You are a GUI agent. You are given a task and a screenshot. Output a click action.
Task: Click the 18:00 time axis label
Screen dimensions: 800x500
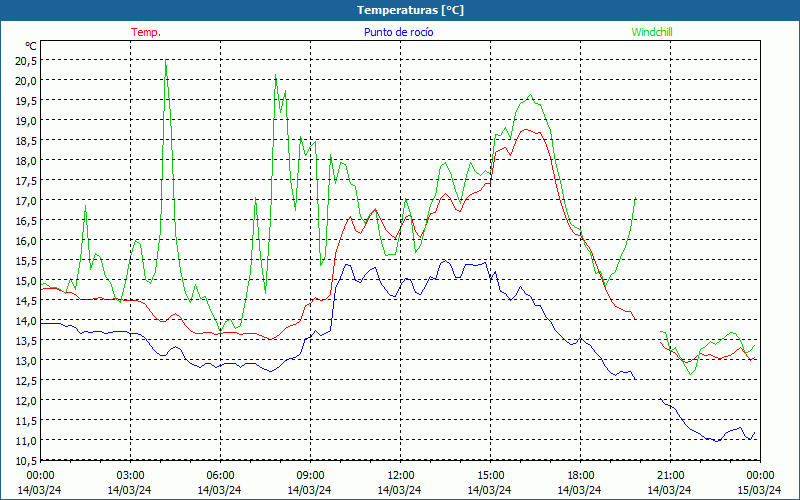[x=580, y=475]
